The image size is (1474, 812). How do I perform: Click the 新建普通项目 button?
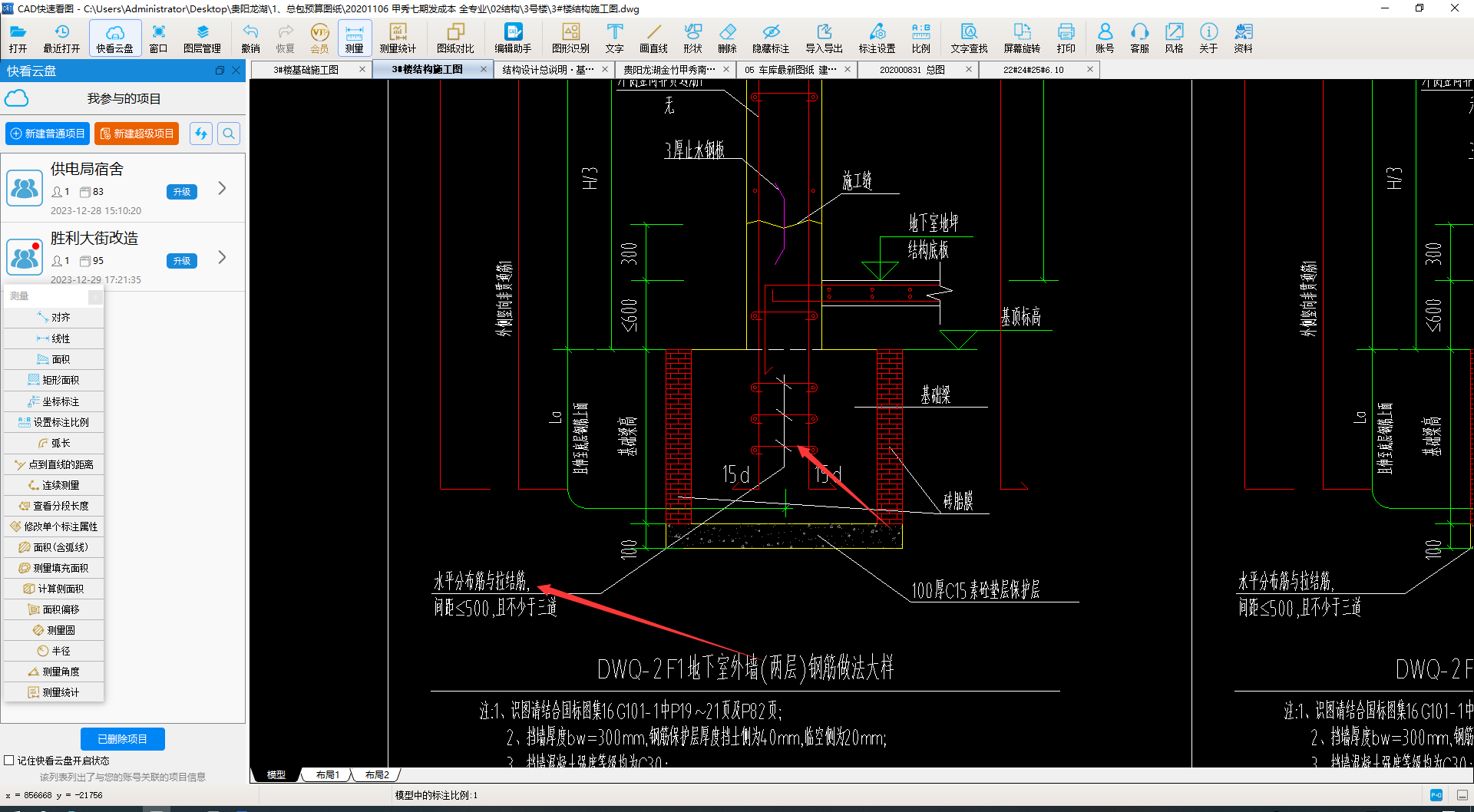click(x=48, y=134)
